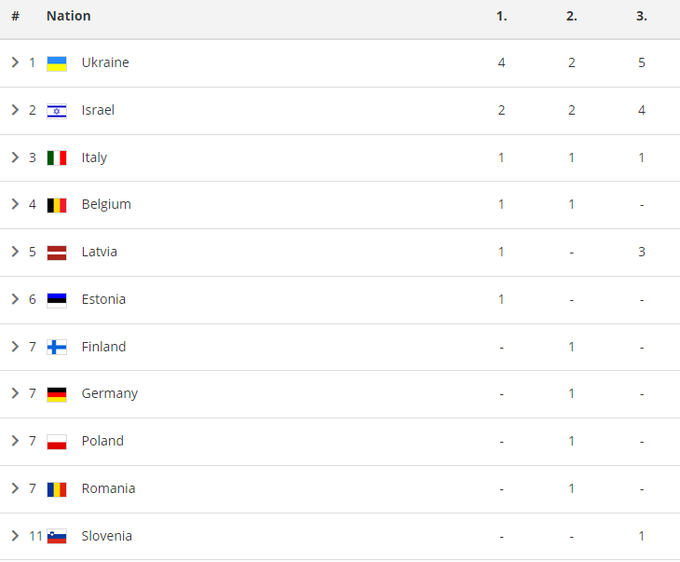This screenshot has height=562, width=680.
Task: Expand the Poland row chevron
Action: coord(15,441)
